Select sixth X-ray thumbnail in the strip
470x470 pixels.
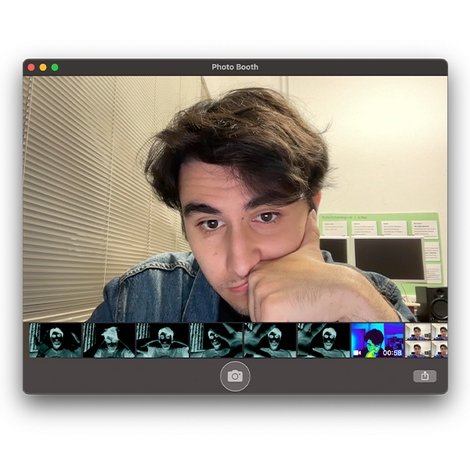pos(324,340)
